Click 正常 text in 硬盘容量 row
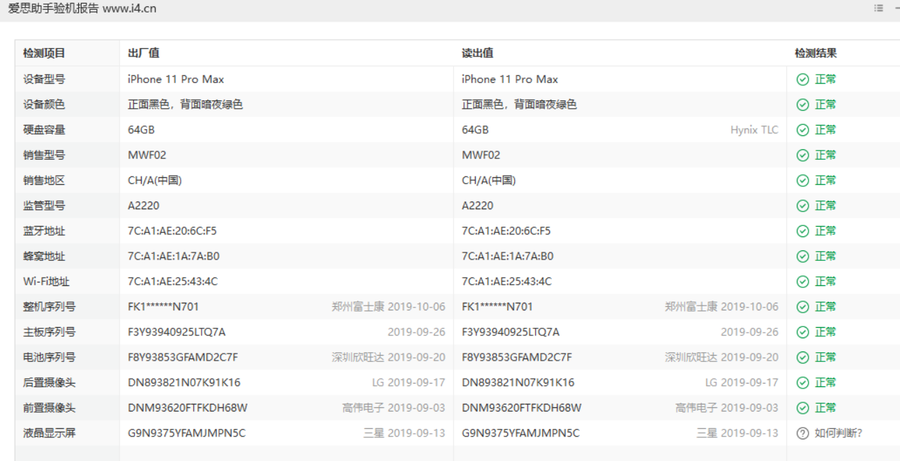Screen dimensions: 900x461 (x=825, y=130)
